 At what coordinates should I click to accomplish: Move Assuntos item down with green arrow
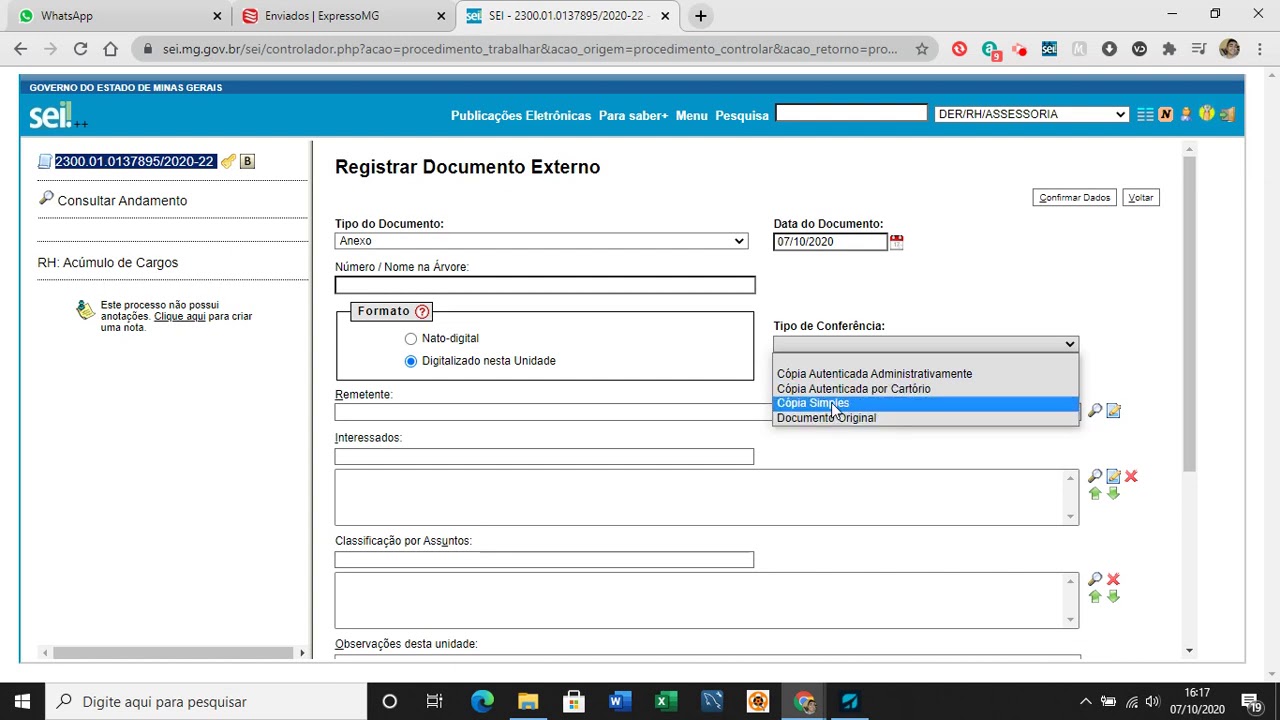point(1113,597)
